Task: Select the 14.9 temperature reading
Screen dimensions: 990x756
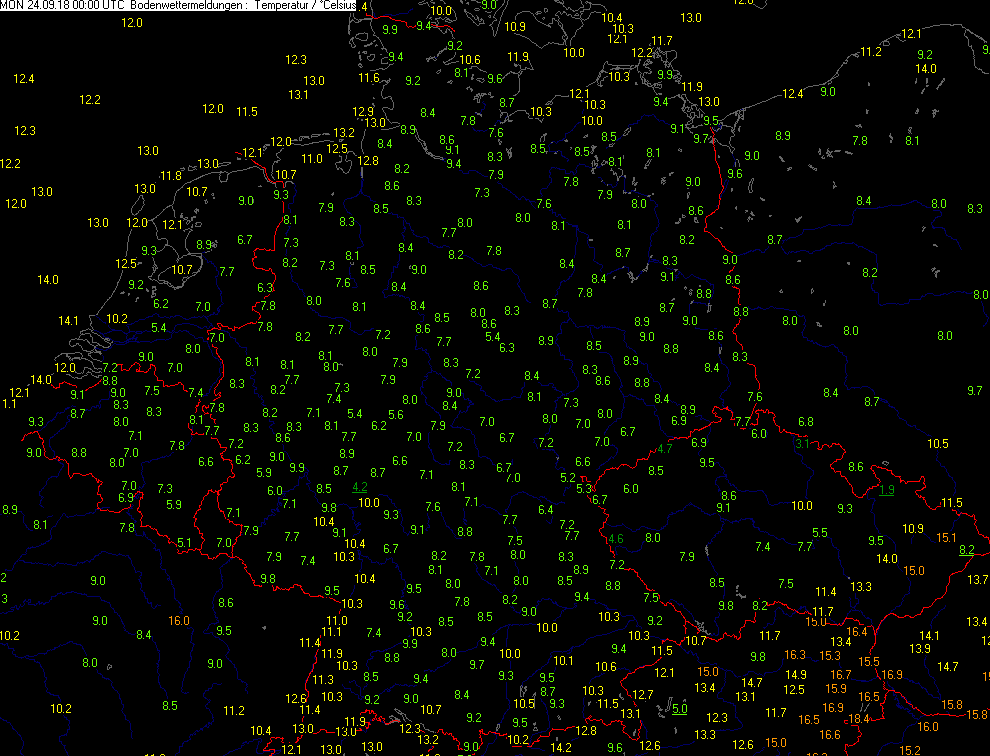Action: tap(795, 674)
